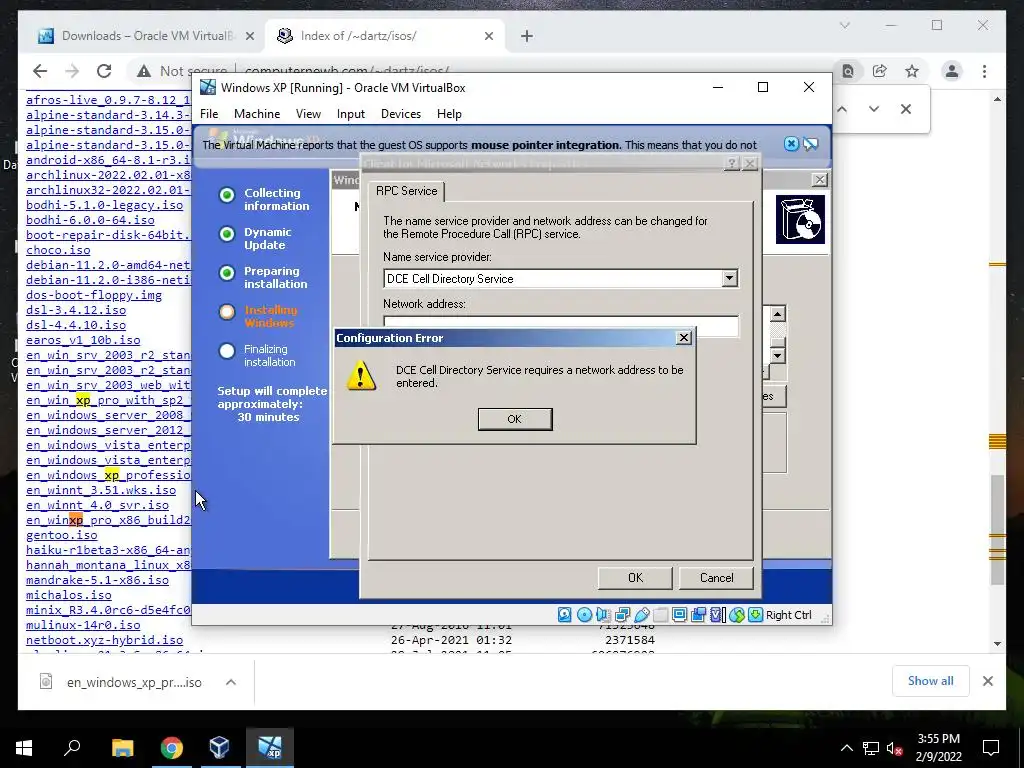Open Windows Start menu
Image resolution: width=1024 pixels, height=768 pixels.
(24, 747)
